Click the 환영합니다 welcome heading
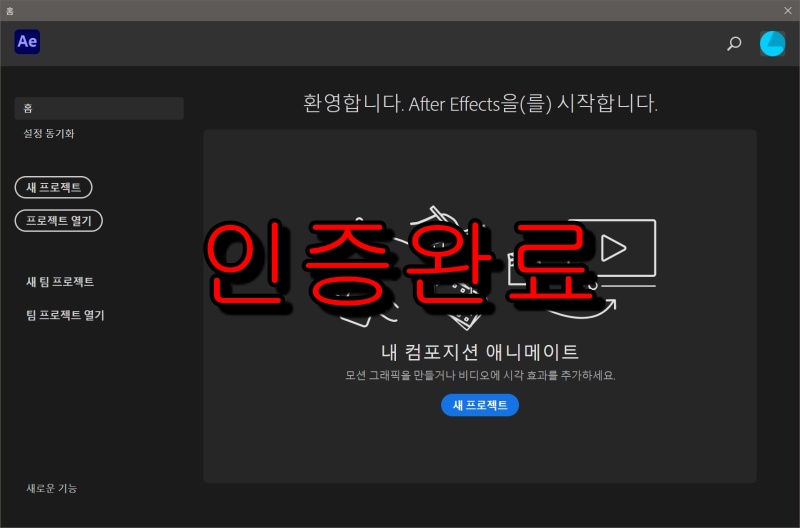 (x=480, y=104)
